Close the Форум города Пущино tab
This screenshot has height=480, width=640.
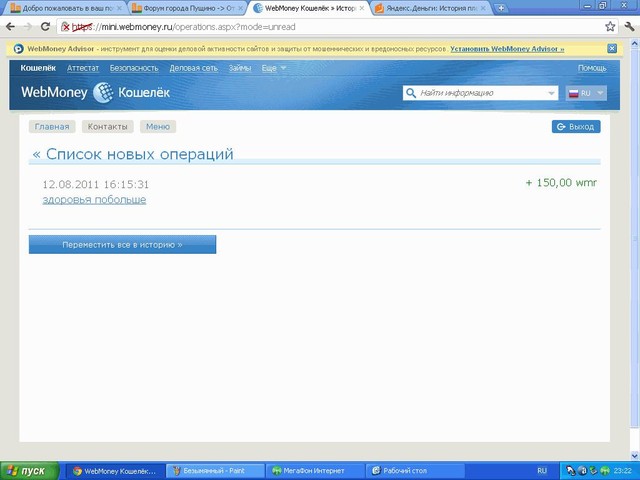241,8
